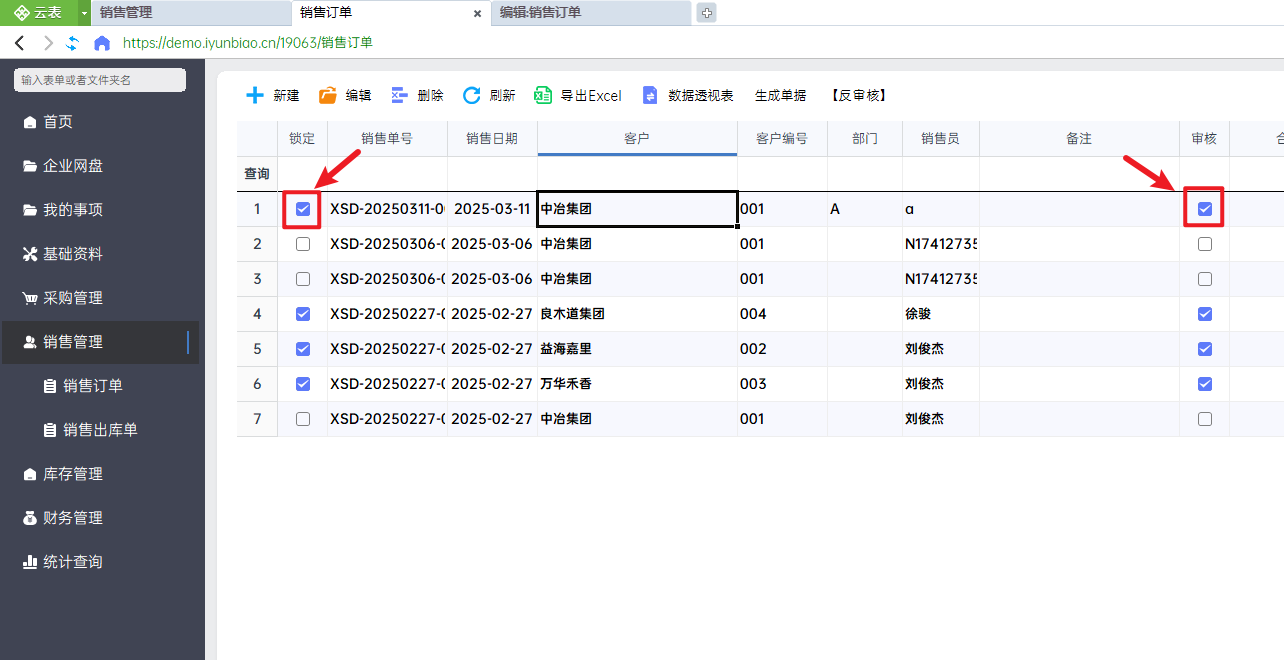Click the 云表 logo icon
Viewport: 1284px width, 660px height.
pyautogui.click(x=22, y=12)
